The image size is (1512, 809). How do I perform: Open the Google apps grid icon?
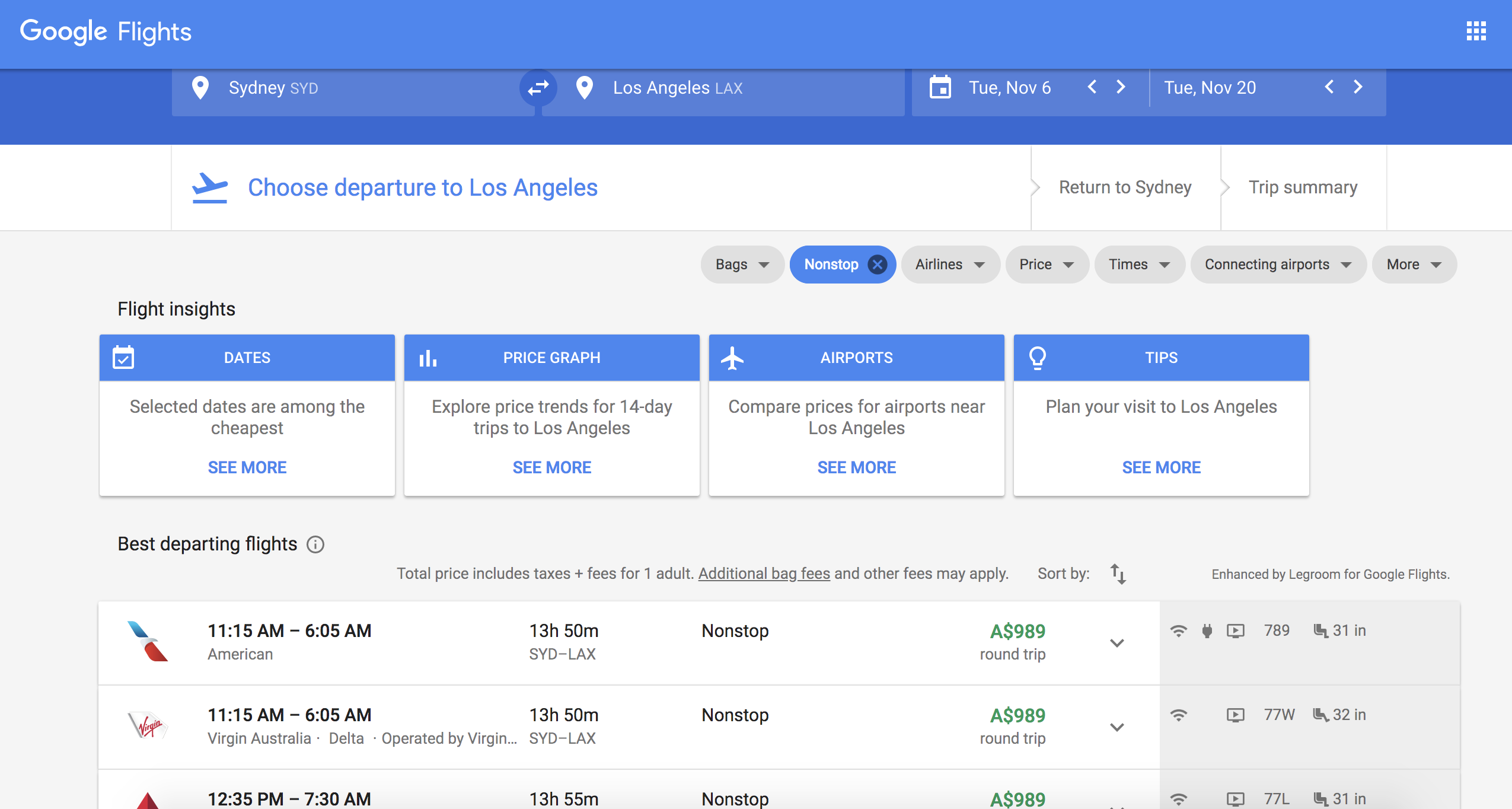(1476, 31)
